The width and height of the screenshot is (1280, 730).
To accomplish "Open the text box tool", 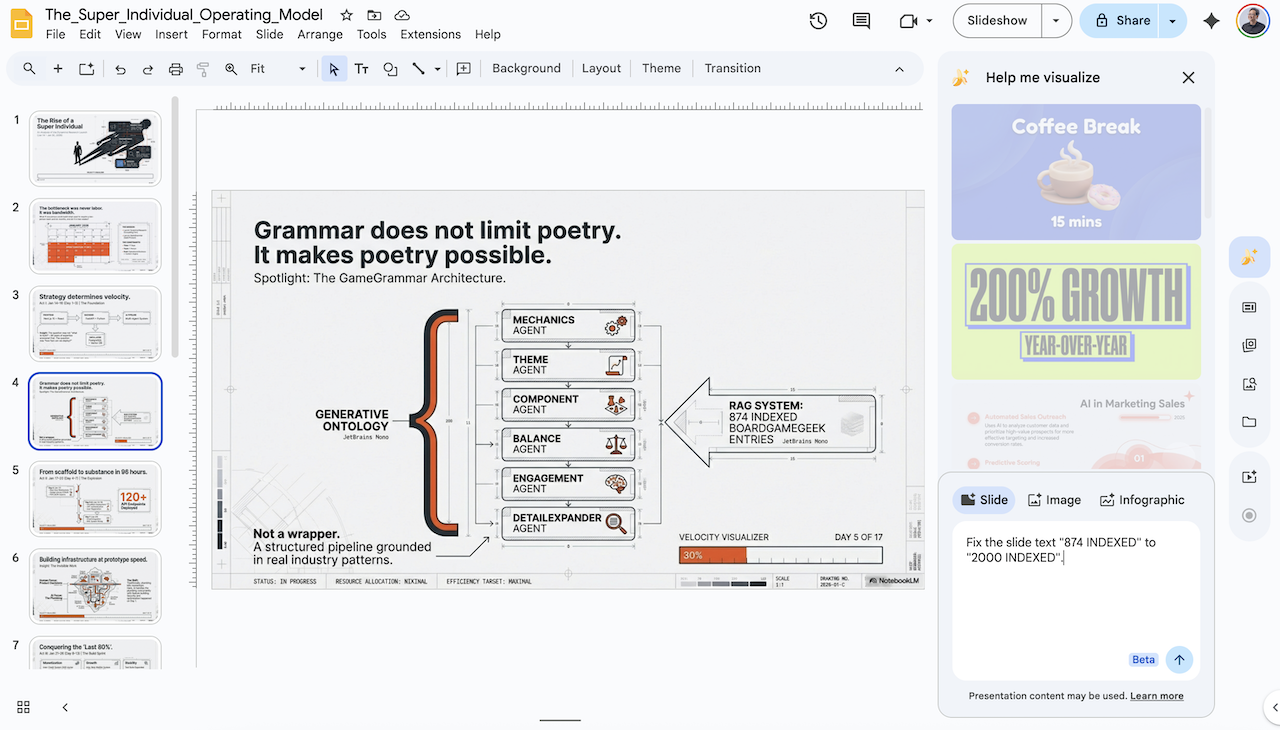I will [x=362, y=68].
